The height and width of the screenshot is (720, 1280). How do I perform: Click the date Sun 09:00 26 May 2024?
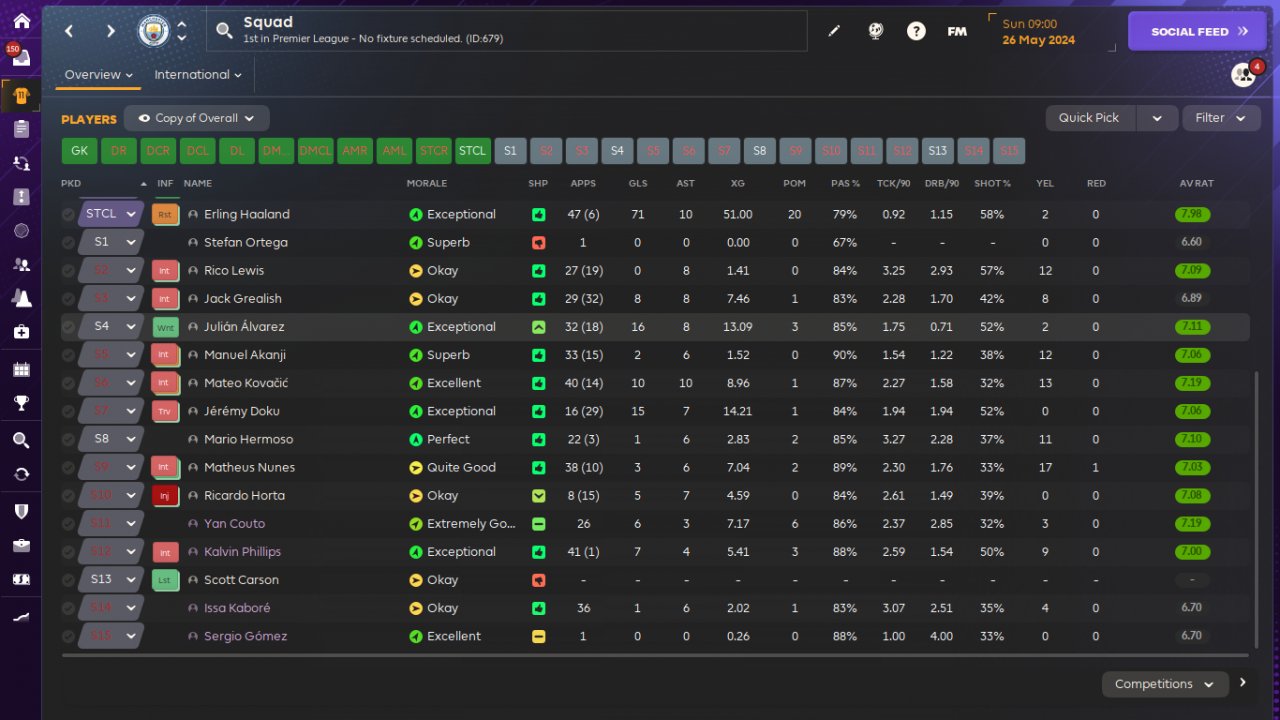click(1039, 32)
